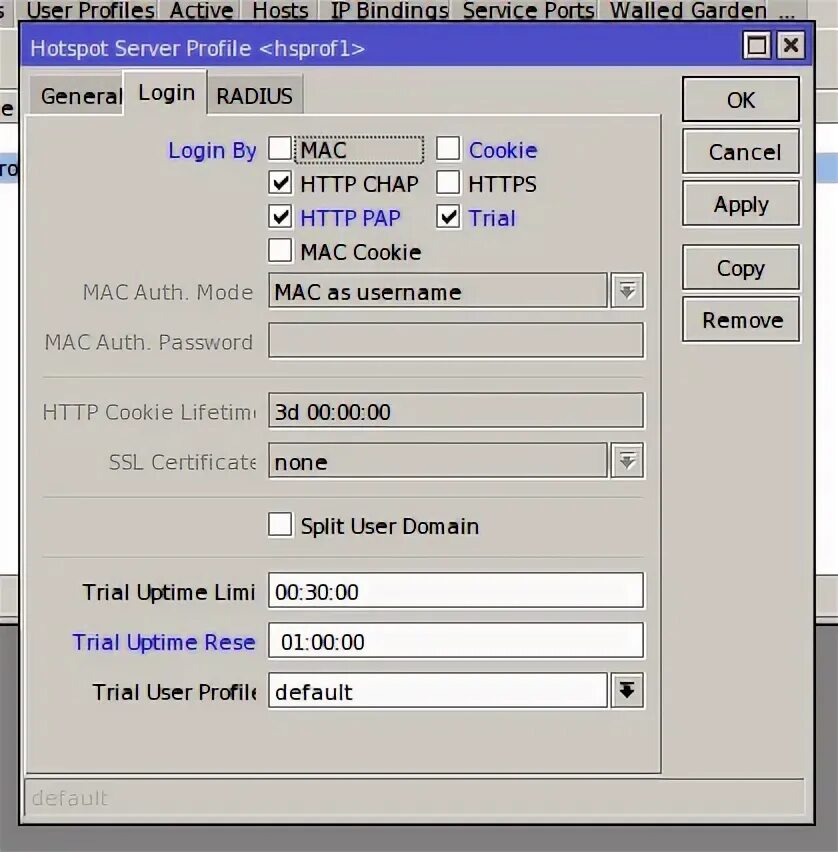This screenshot has height=852, width=838.
Task: Open the MAC Auth. Mode dropdown
Action: tap(628, 291)
